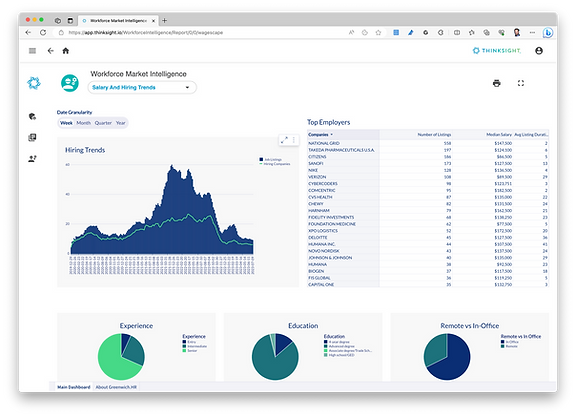Click the Workforce Market Intelligence avatar icon
The width and height of the screenshot is (576, 417).
[x=70, y=83]
